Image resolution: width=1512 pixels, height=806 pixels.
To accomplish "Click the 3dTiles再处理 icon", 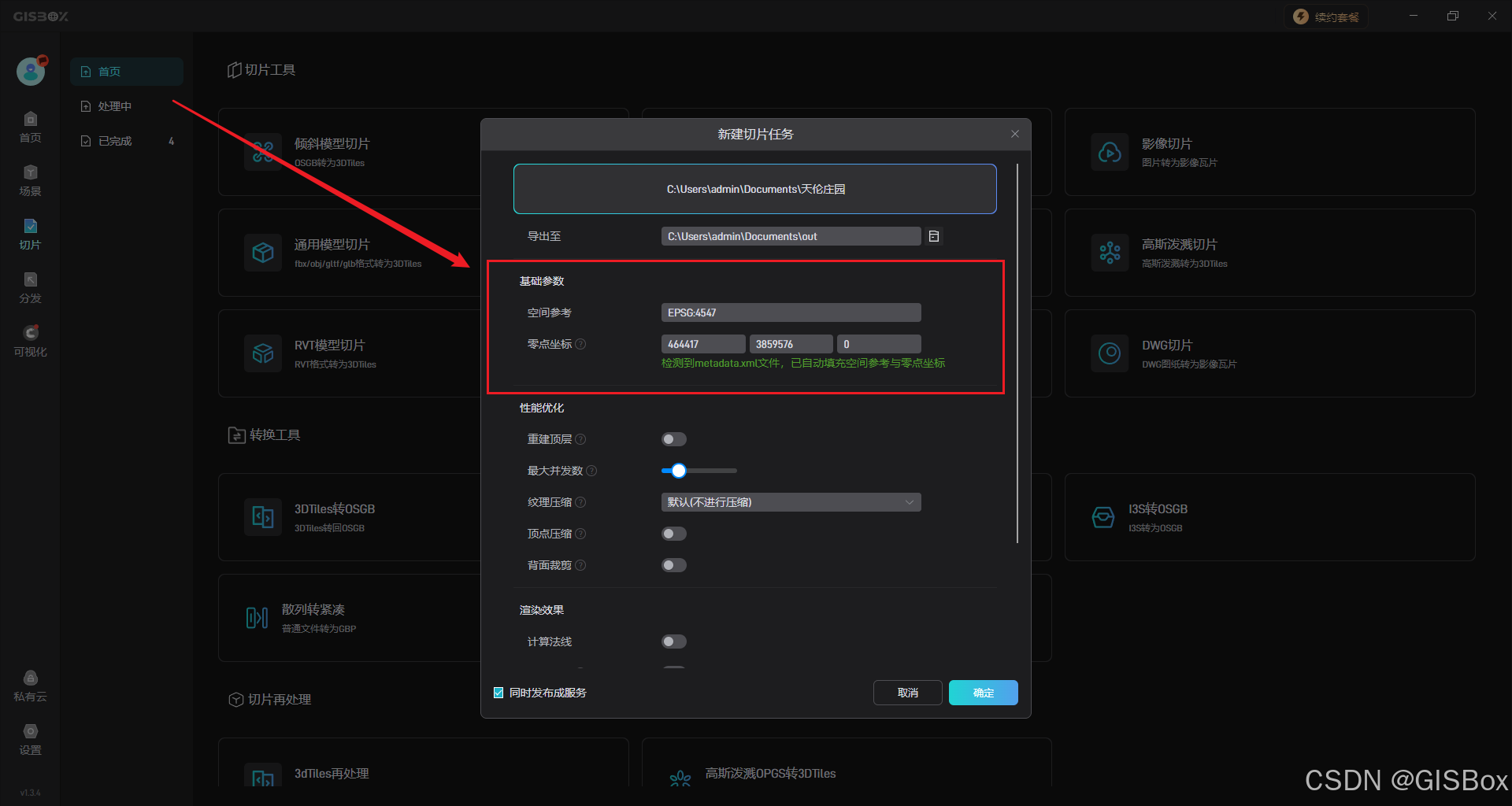I will (x=263, y=776).
